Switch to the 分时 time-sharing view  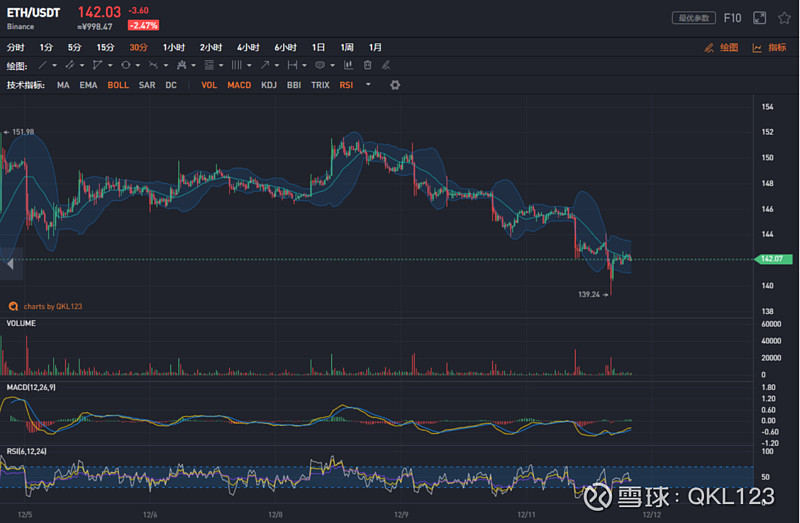tap(15, 47)
